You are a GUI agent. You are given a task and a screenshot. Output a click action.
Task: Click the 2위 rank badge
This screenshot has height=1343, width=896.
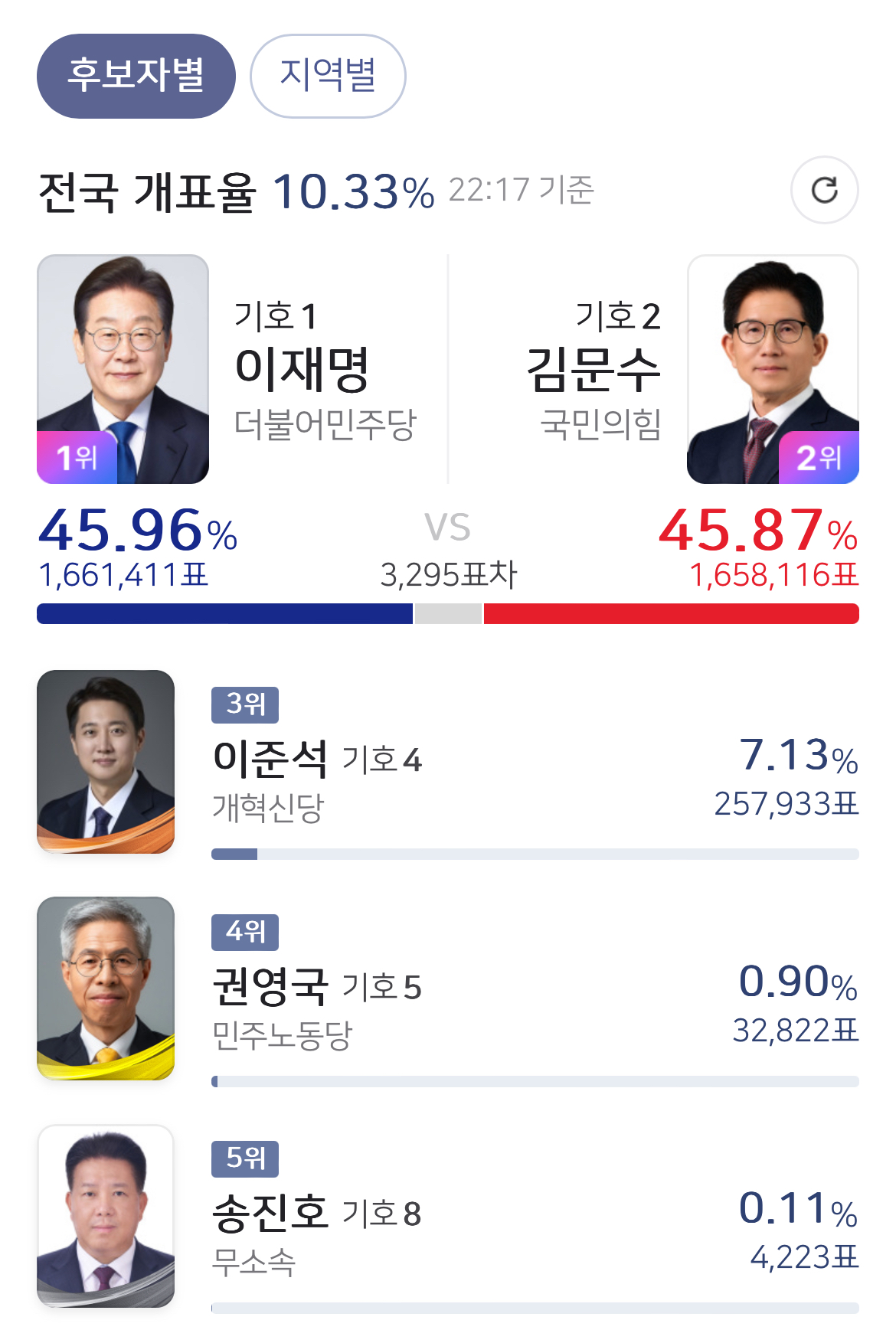click(x=818, y=458)
